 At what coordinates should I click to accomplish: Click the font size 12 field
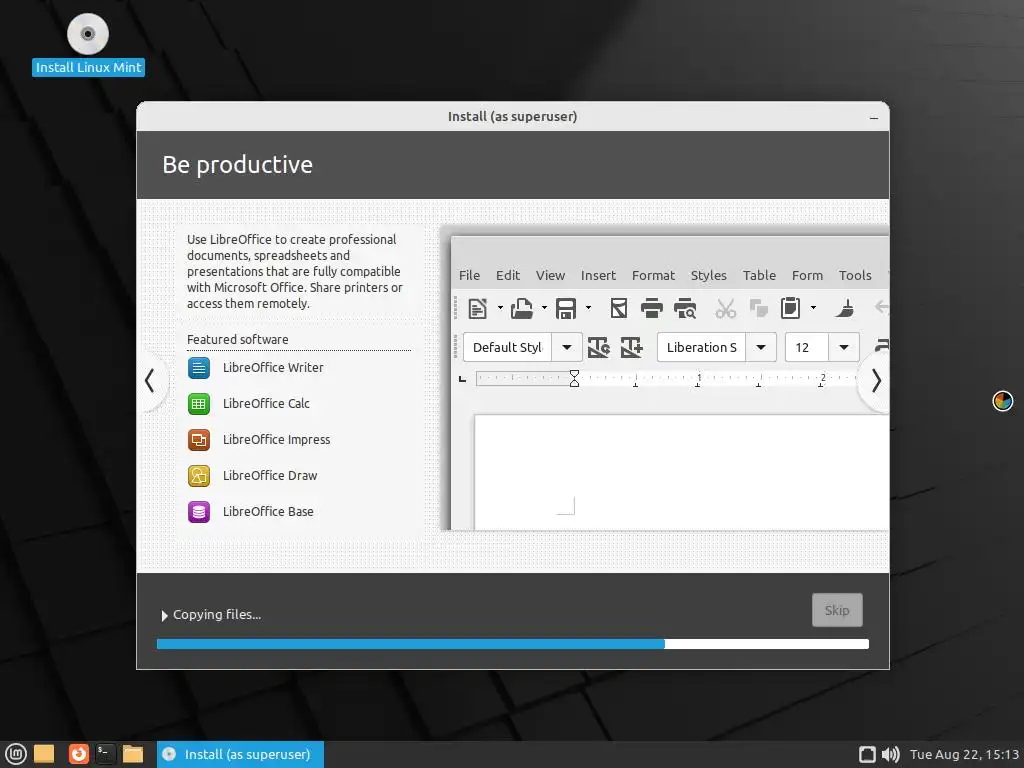tap(807, 347)
